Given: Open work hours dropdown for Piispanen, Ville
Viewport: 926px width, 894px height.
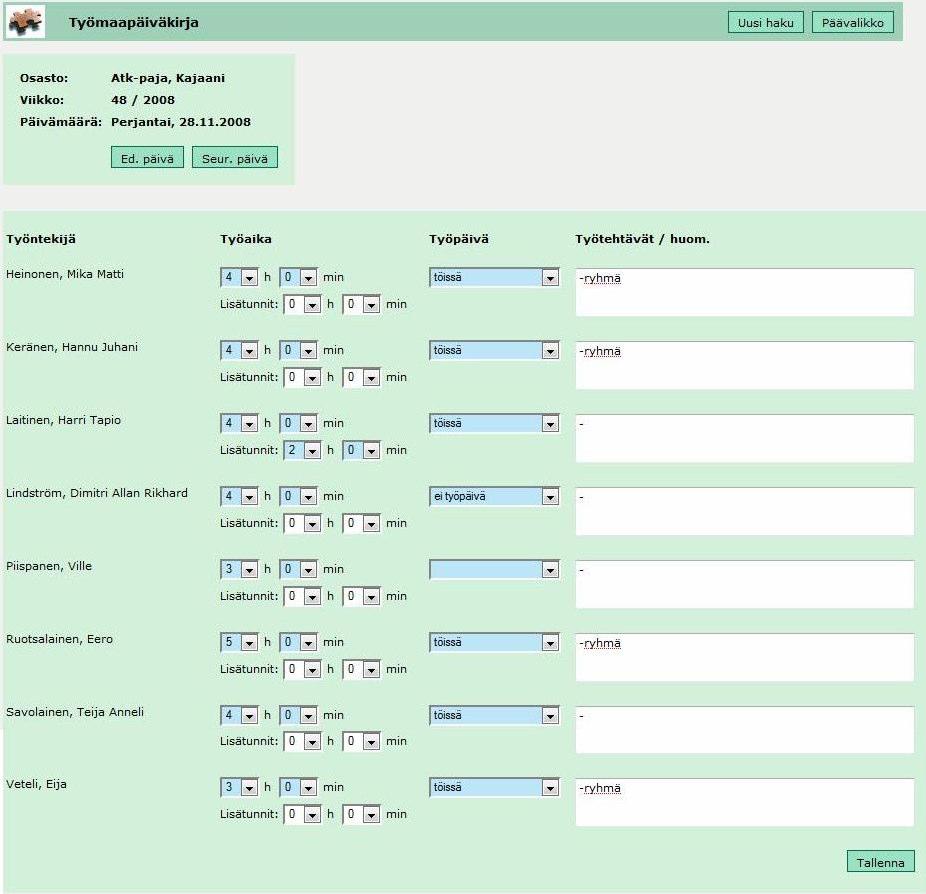Looking at the screenshot, I should point(239,569).
